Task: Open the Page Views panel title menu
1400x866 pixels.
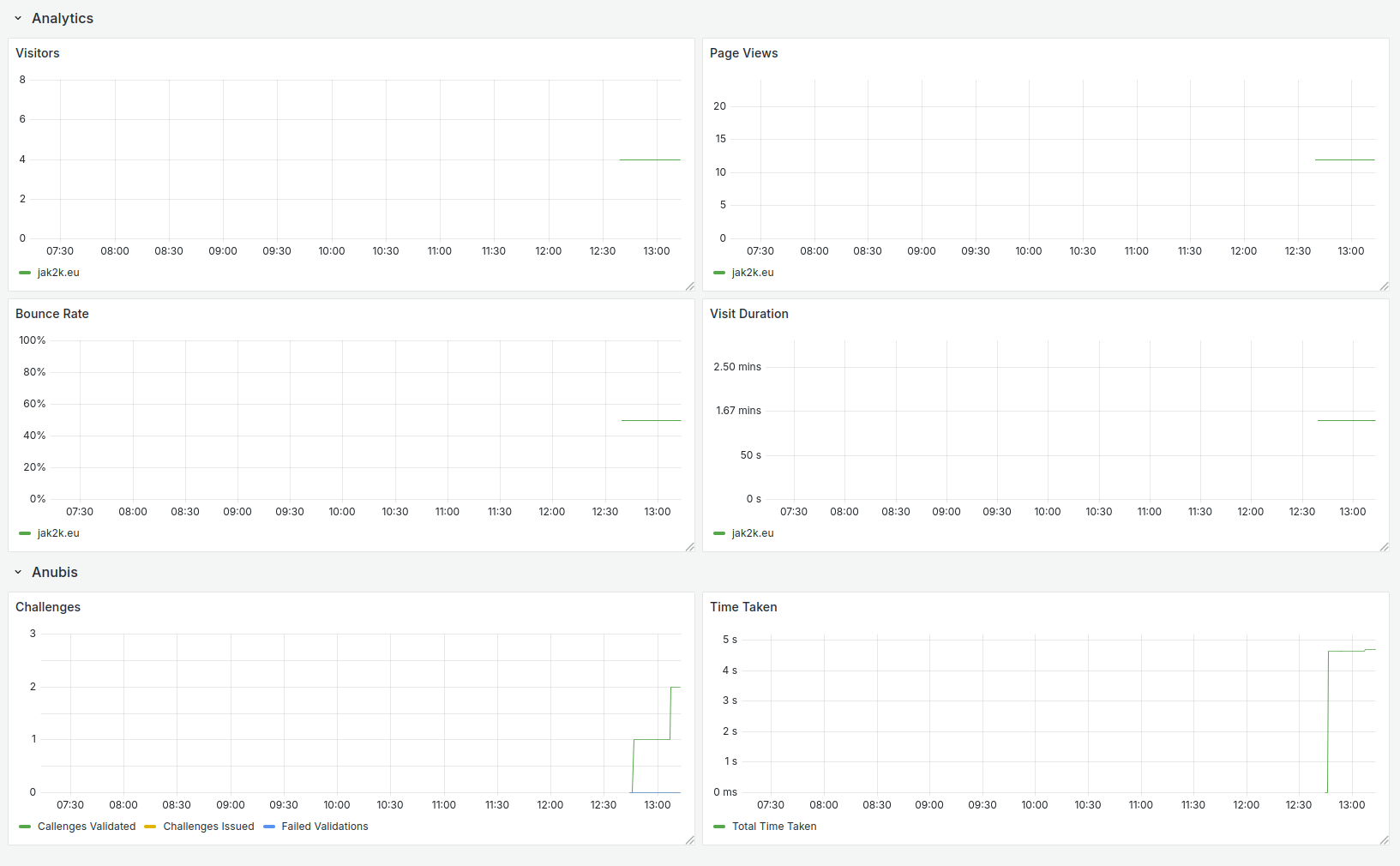Action: point(743,53)
